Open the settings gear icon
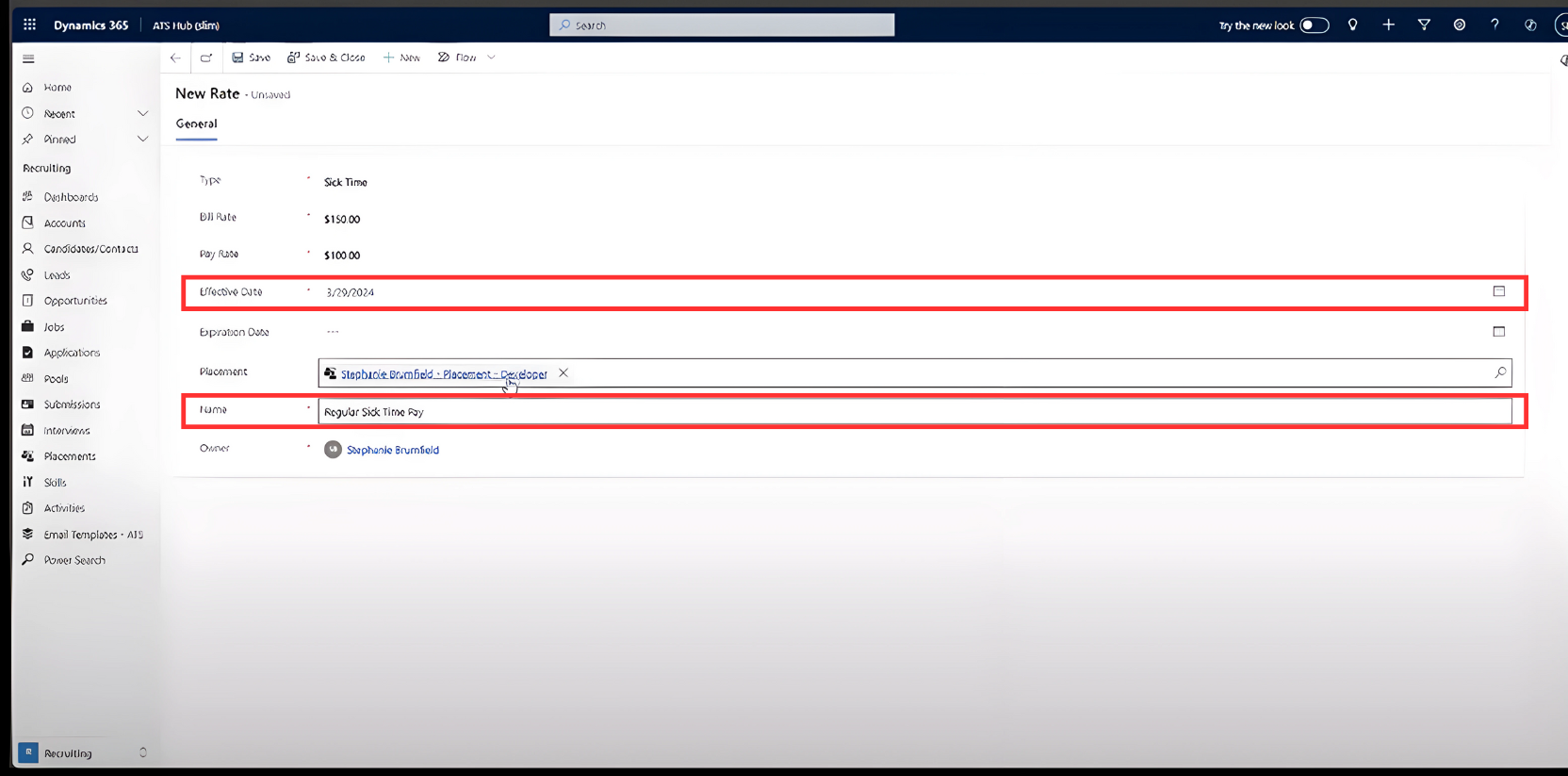The image size is (1568, 776). point(1460,25)
